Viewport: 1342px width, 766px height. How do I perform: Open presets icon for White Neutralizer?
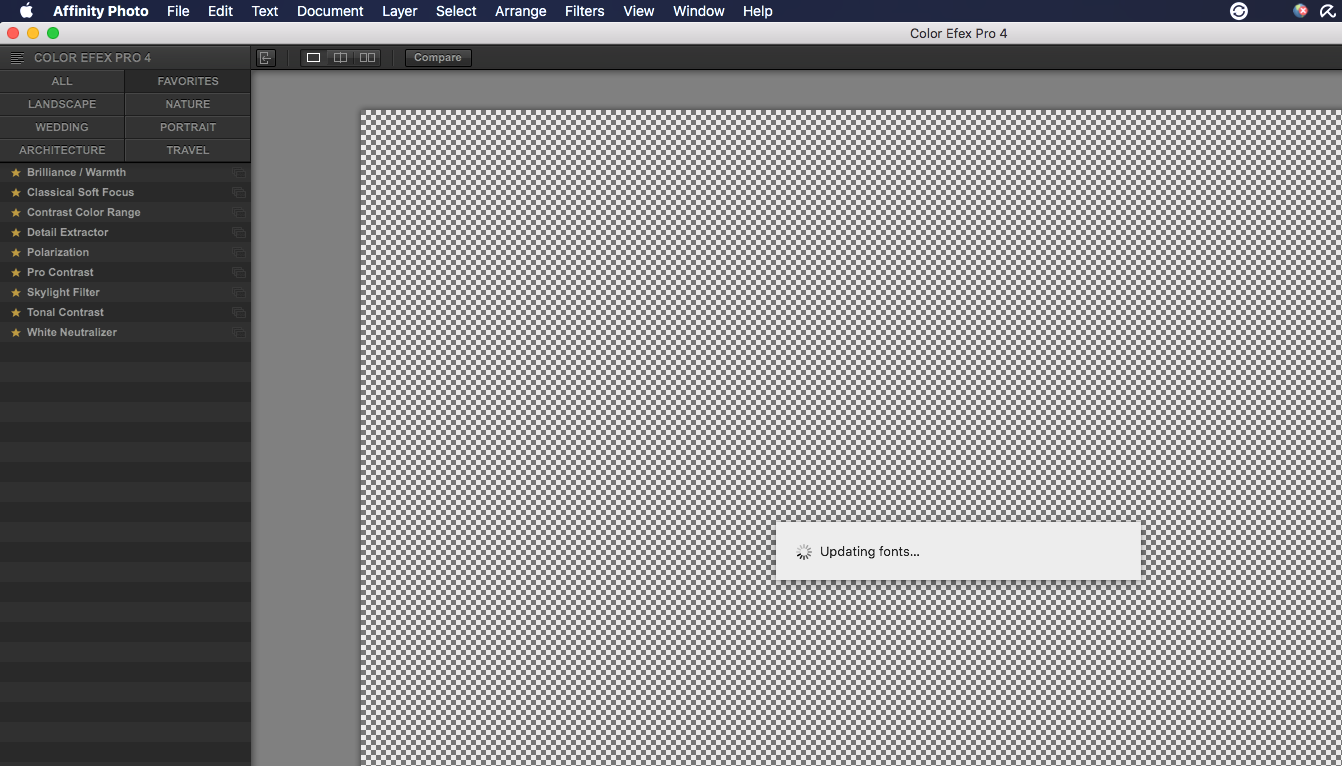(x=239, y=333)
